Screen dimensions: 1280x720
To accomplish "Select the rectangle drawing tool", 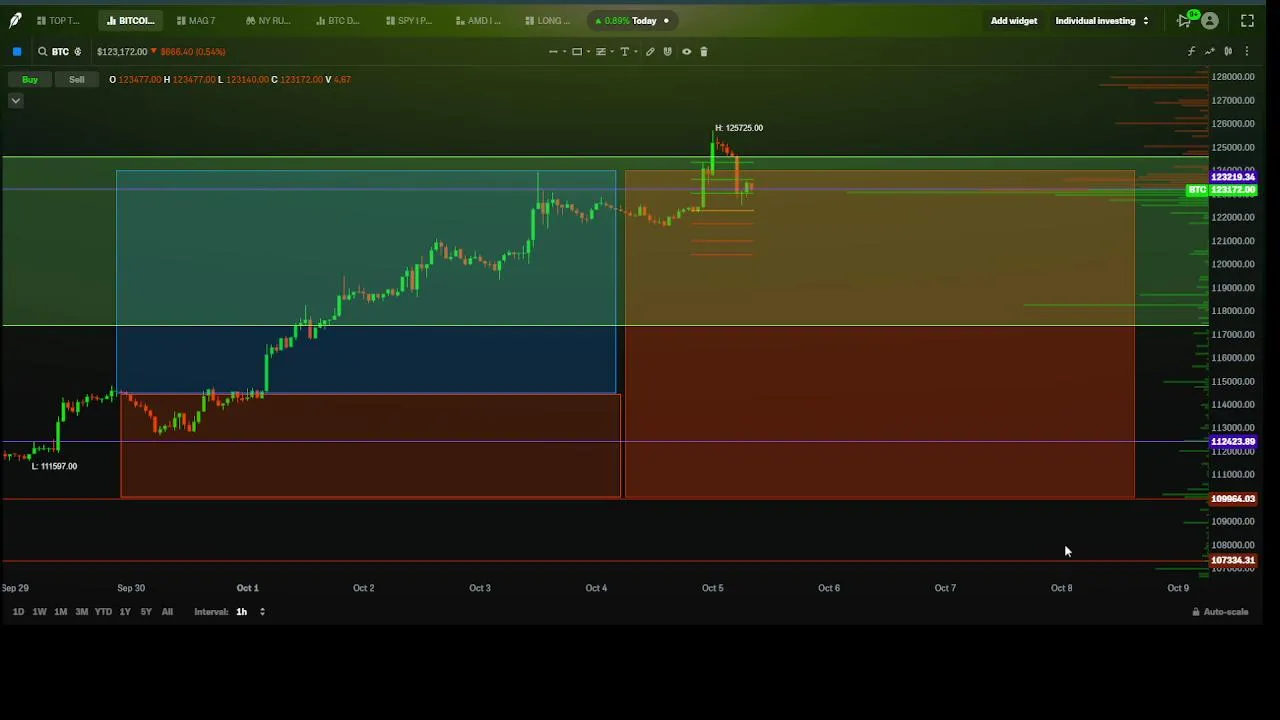I will pyautogui.click(x=577, y=51).
